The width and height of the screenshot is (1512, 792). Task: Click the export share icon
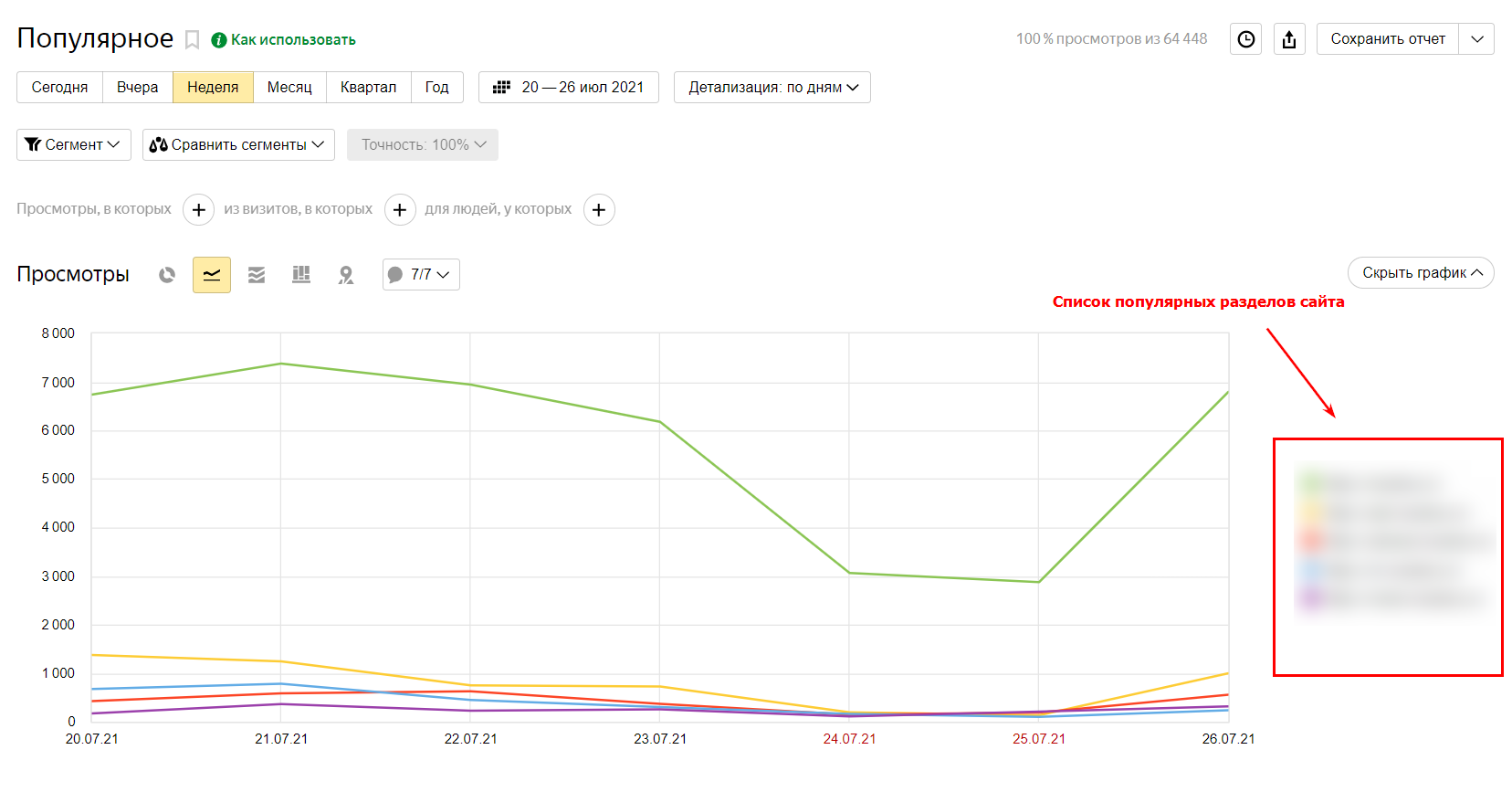tap(1289, 39)
